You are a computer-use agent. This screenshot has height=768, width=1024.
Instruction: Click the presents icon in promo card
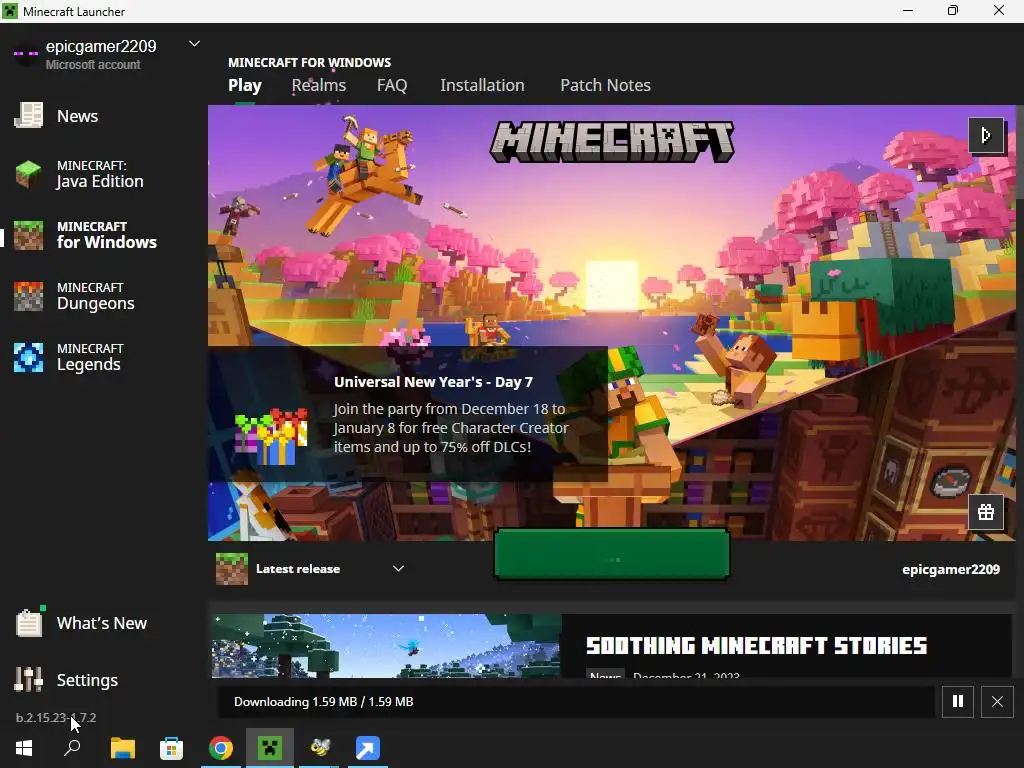click(271, 436)
